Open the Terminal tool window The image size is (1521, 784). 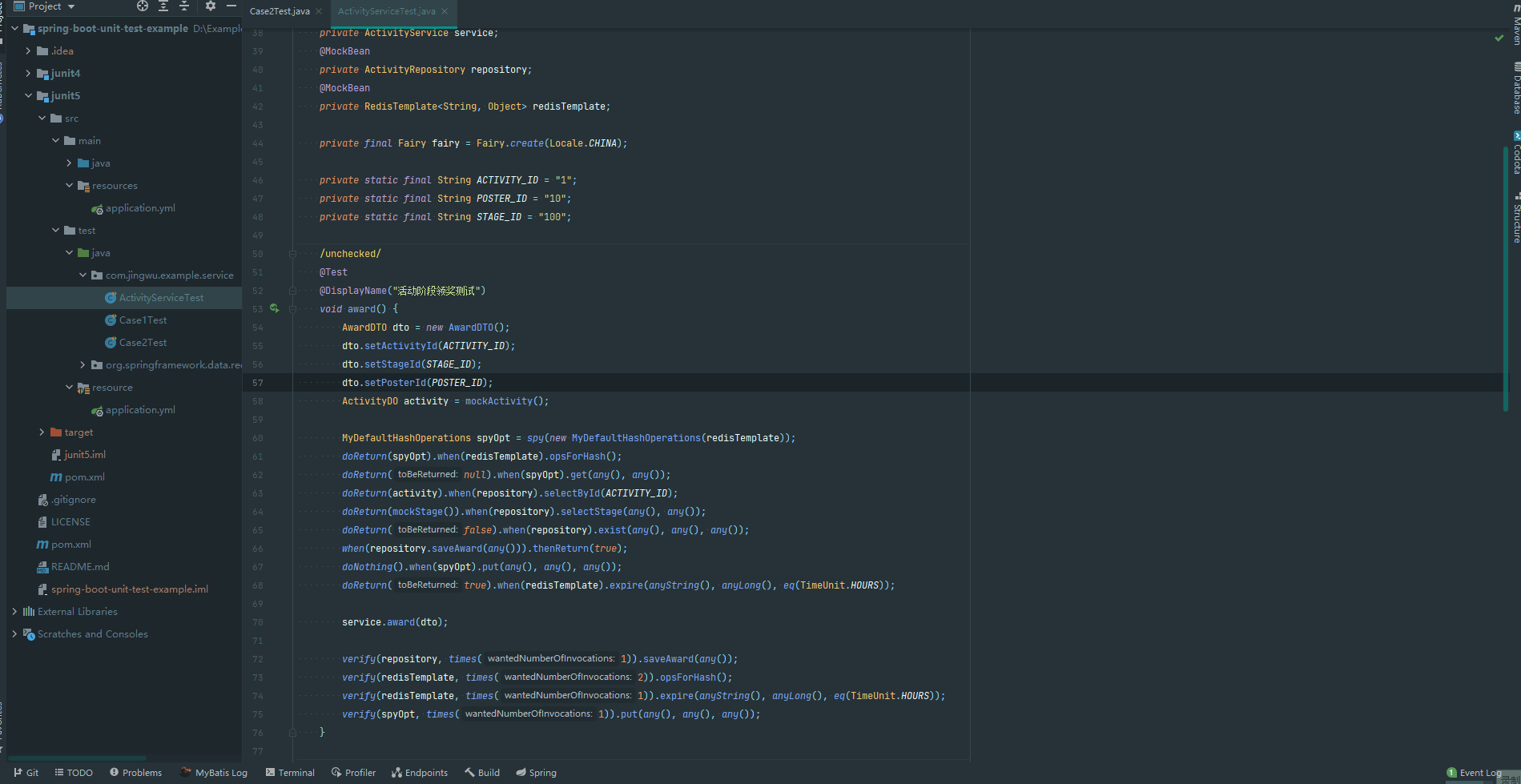(x=290, y=773)
